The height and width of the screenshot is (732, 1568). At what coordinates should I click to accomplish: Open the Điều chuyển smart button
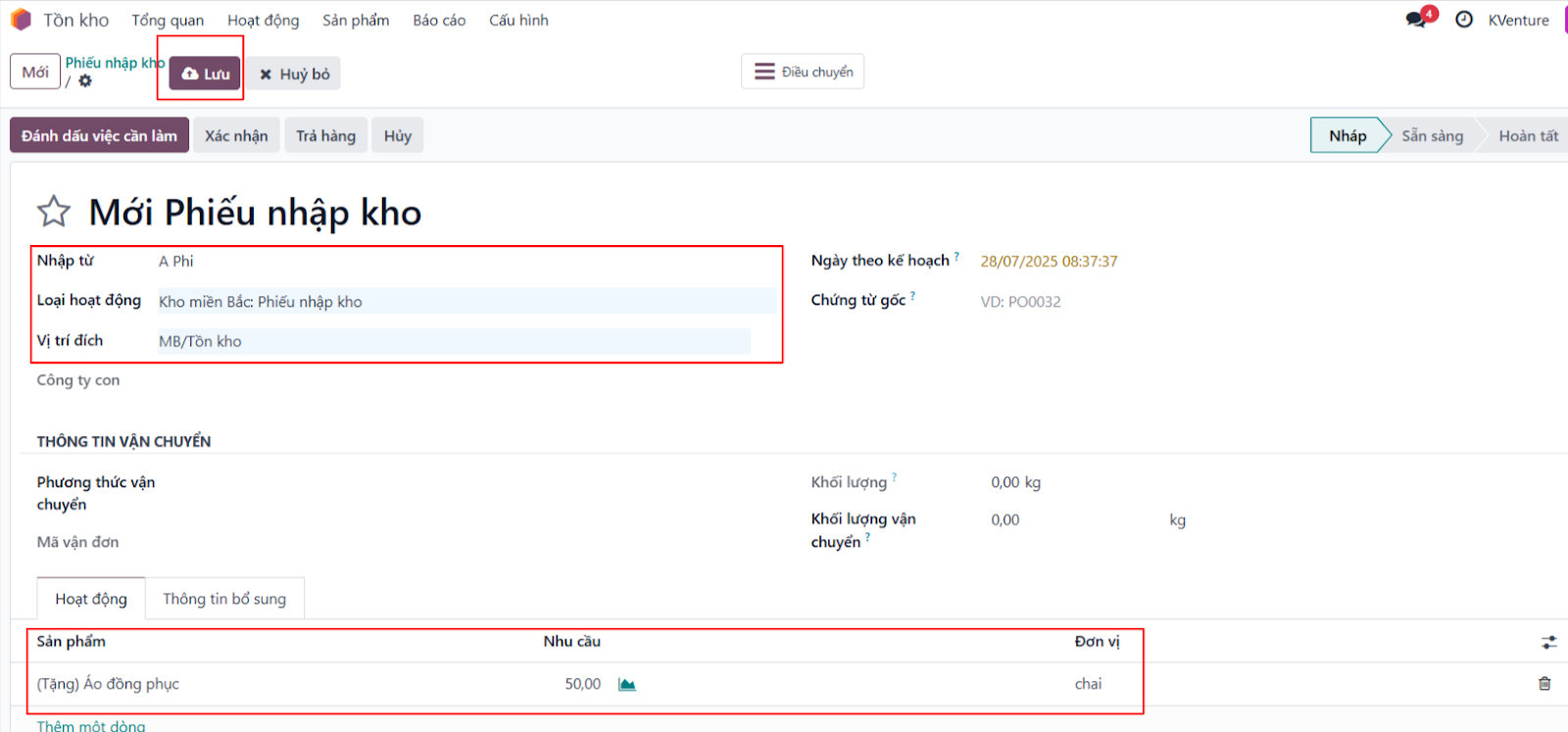tap(803, 72)
